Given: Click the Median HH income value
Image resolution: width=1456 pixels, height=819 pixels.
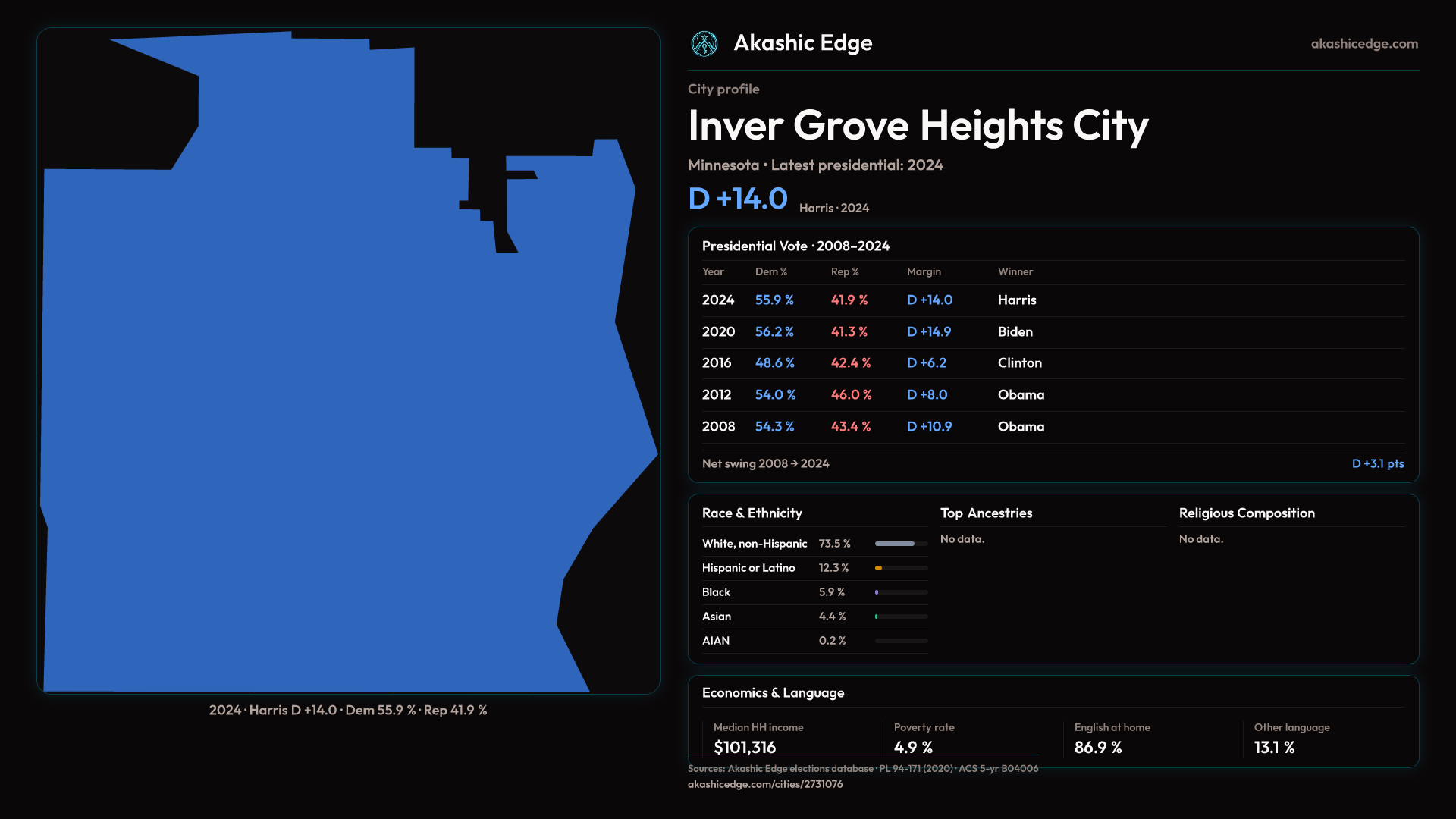Looking at the screenshot, I should [x=744, y=748].
